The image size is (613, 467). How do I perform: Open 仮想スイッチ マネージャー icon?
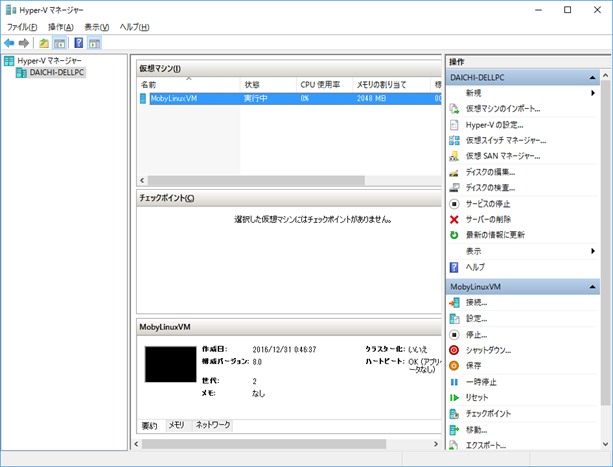tap(454, 140)
